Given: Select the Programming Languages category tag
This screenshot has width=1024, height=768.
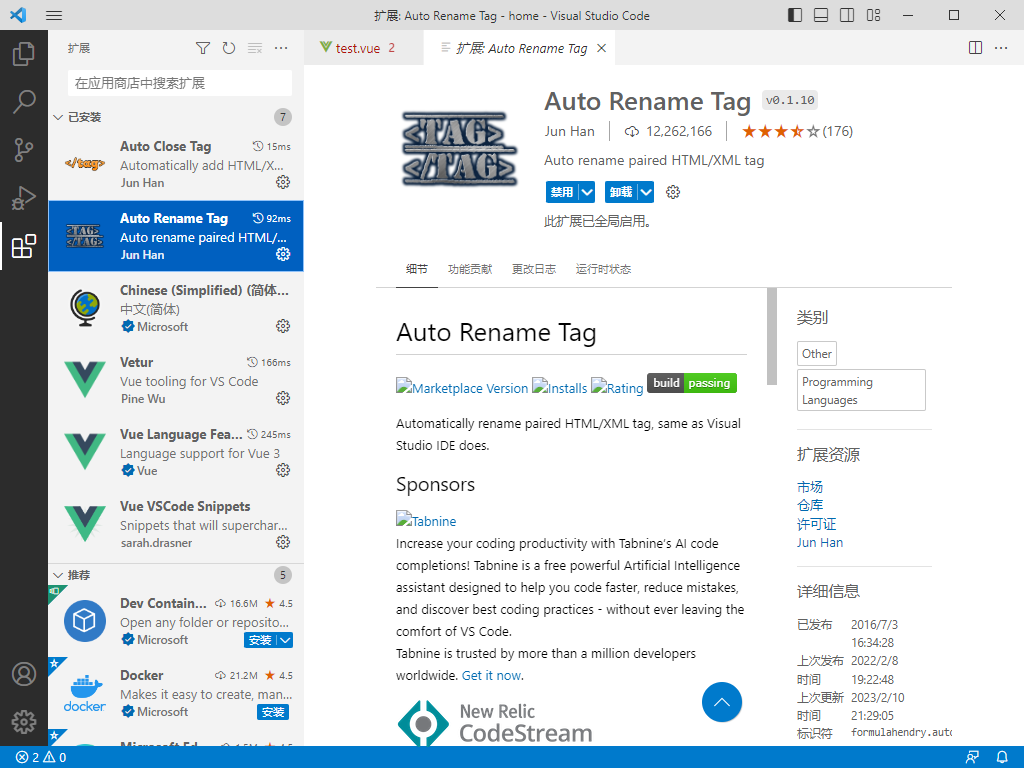Looking at the screenshot, I should point(861,390).
